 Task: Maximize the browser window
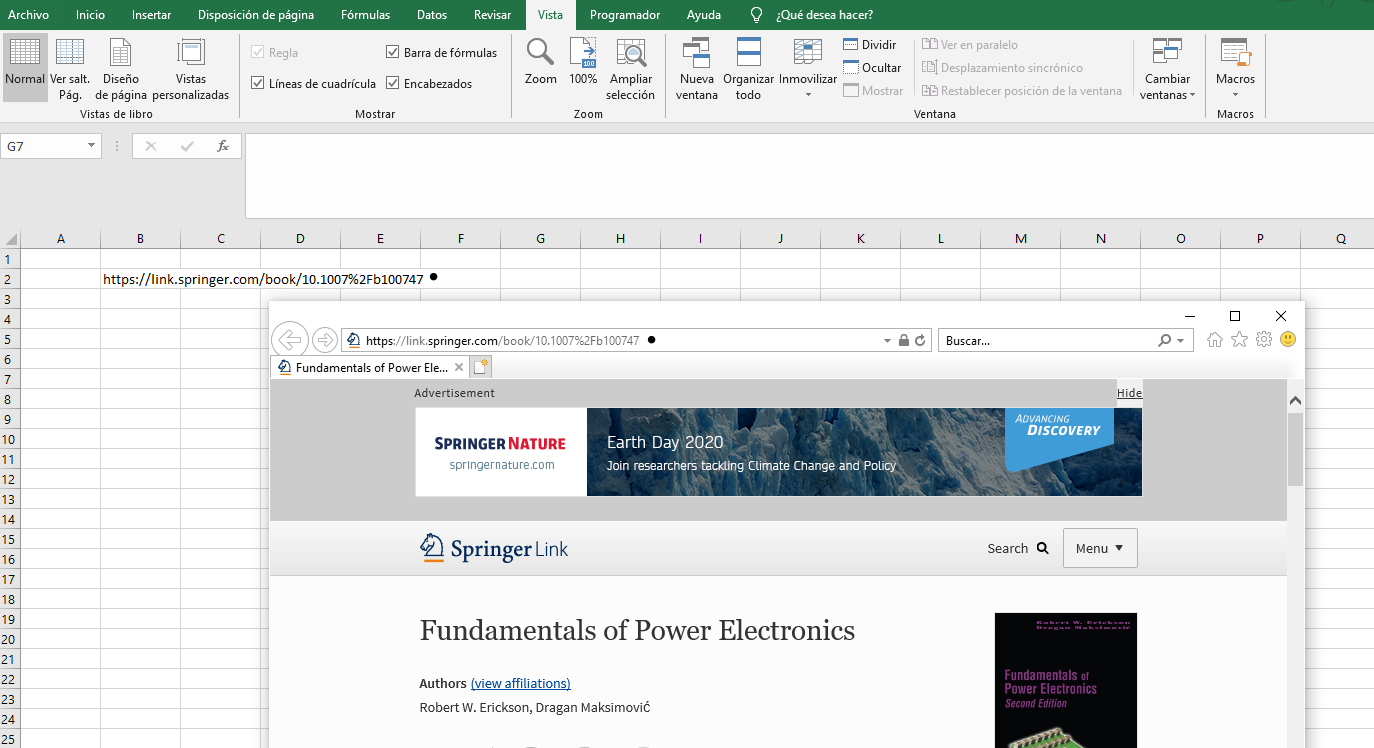pos(1235,316)
